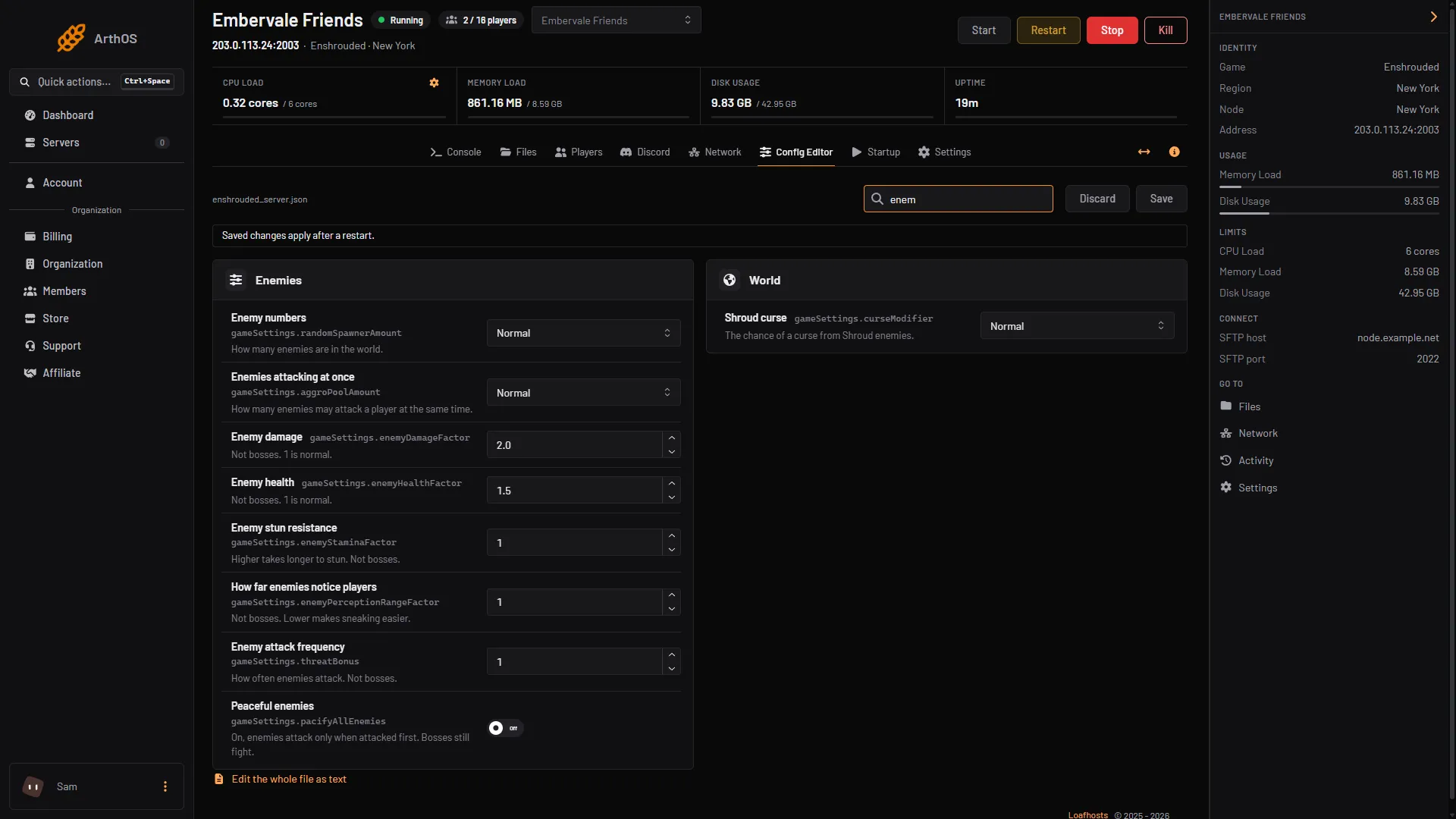The width and height of the screenshot is (1456, 819).
Task: Open the Store sidebar item
Action: pos(96,318)
